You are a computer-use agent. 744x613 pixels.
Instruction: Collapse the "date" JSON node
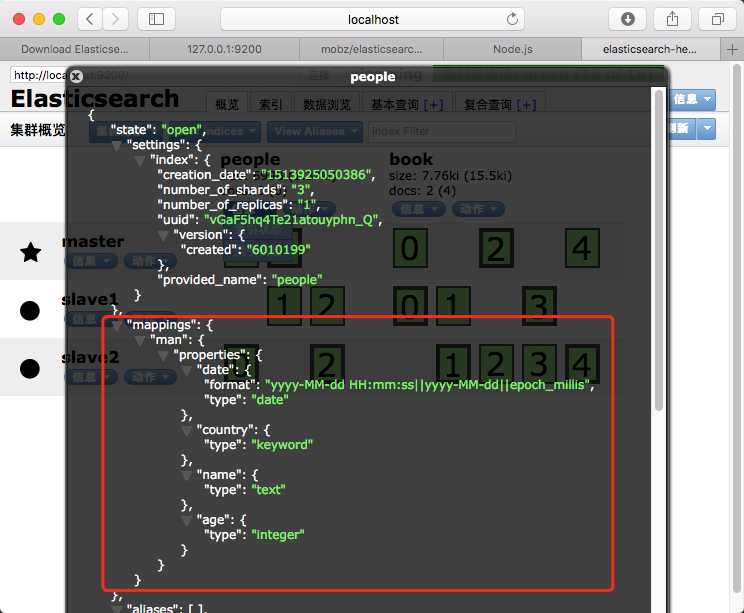coord(186,371)
